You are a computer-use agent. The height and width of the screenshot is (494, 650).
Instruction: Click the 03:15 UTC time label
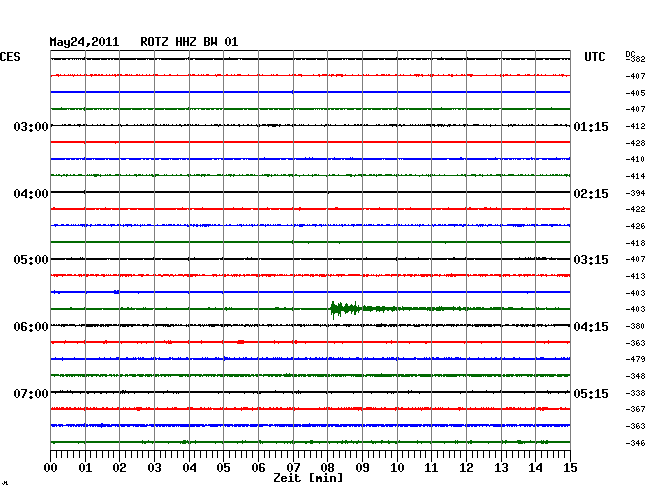tap(591, 260)
